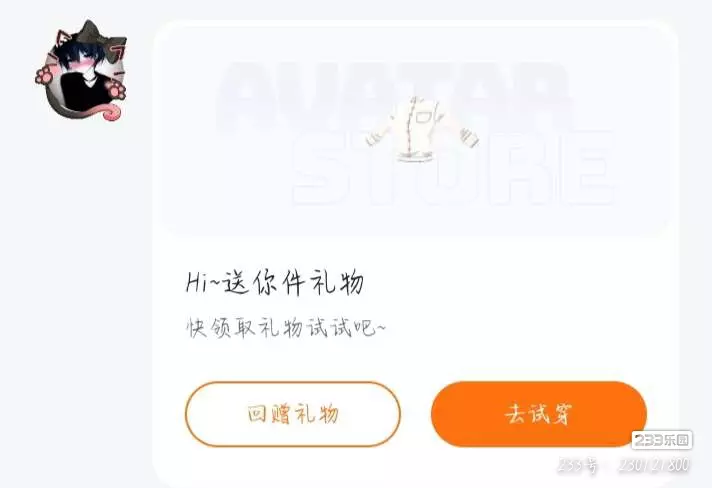Click blank card area beside subtitle text
This screenshot has width=712, height=488.
pos(522,327)
